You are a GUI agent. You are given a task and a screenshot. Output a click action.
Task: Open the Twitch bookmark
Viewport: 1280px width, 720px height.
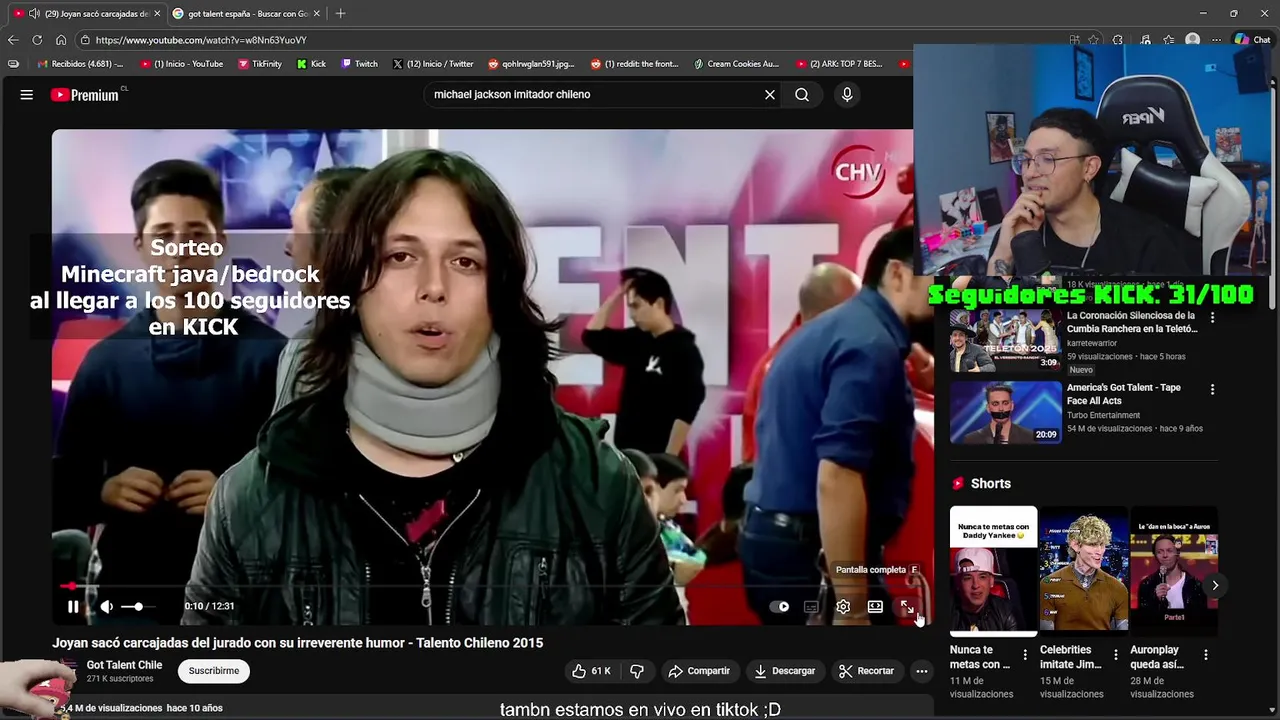(360, 64)
